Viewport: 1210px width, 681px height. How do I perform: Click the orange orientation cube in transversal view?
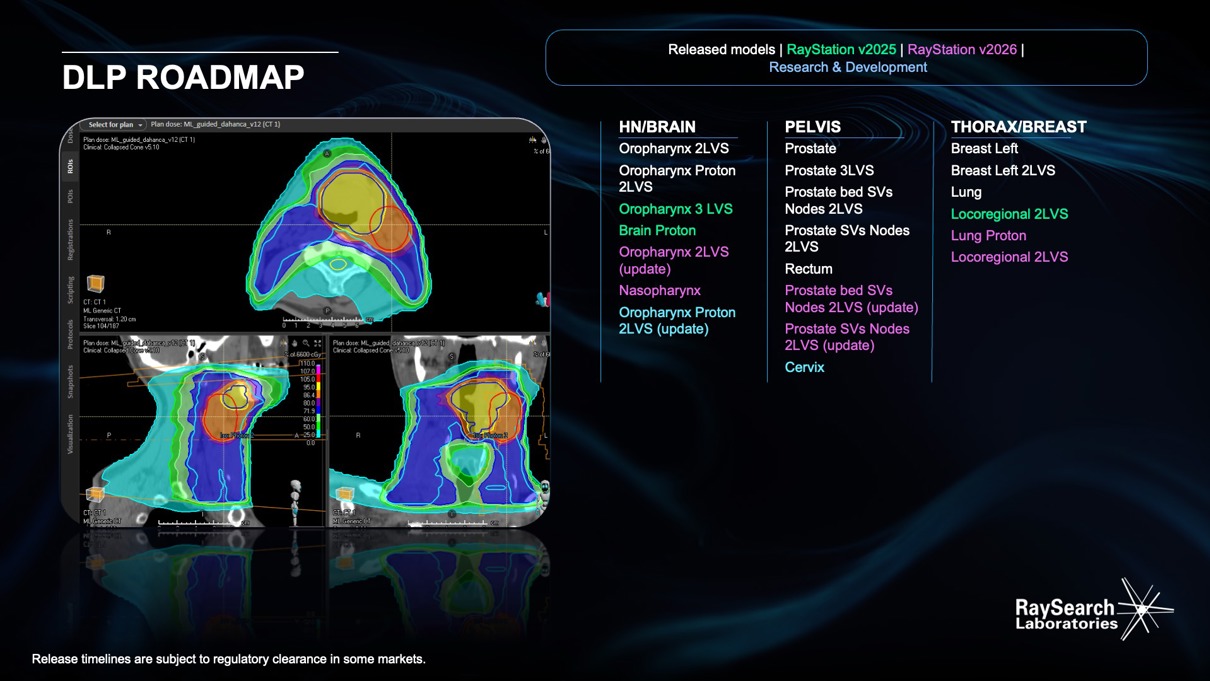click(x=96, y=284)
